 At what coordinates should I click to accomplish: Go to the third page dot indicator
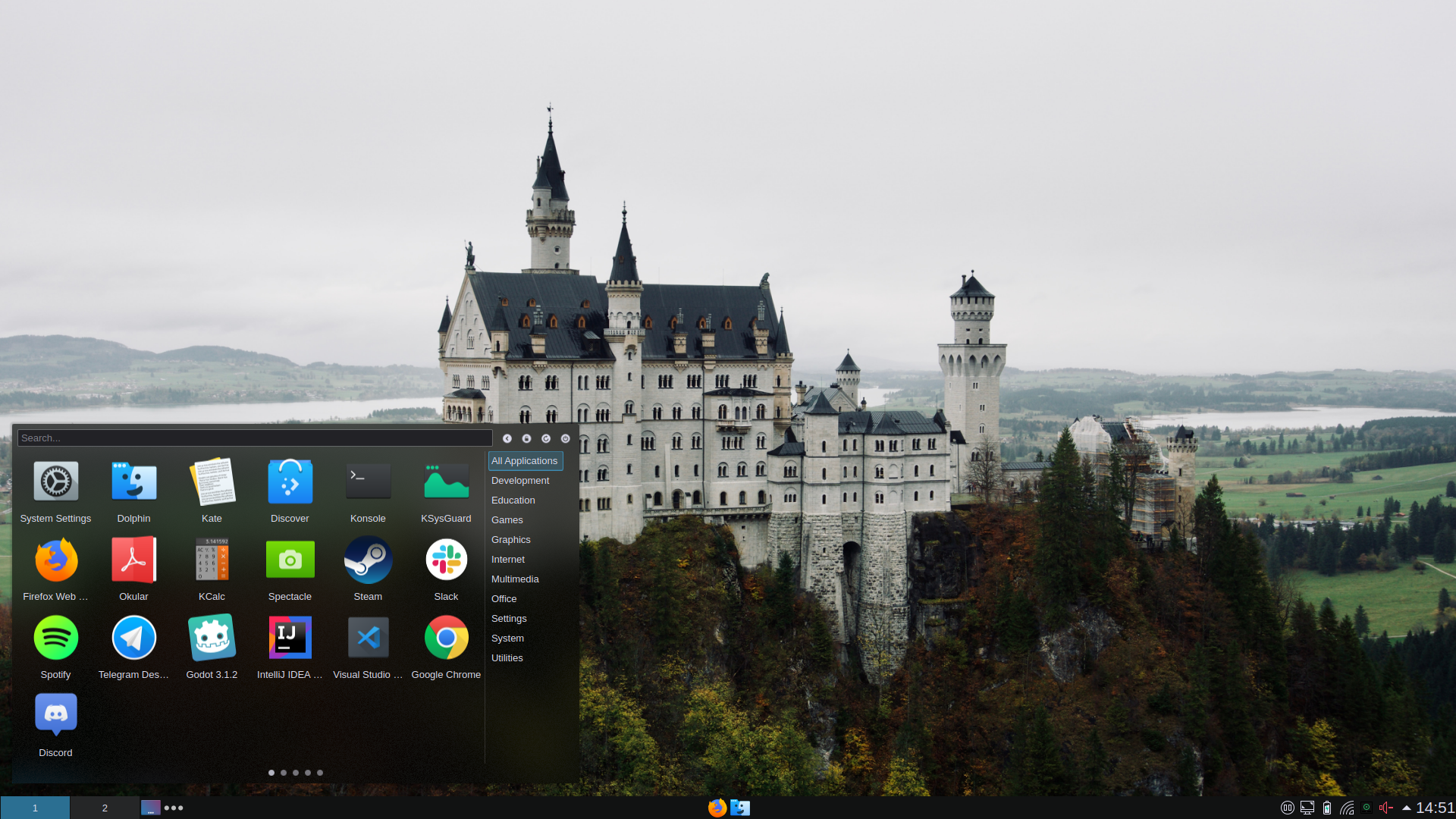pyautogui.click(x=296, y=773)
